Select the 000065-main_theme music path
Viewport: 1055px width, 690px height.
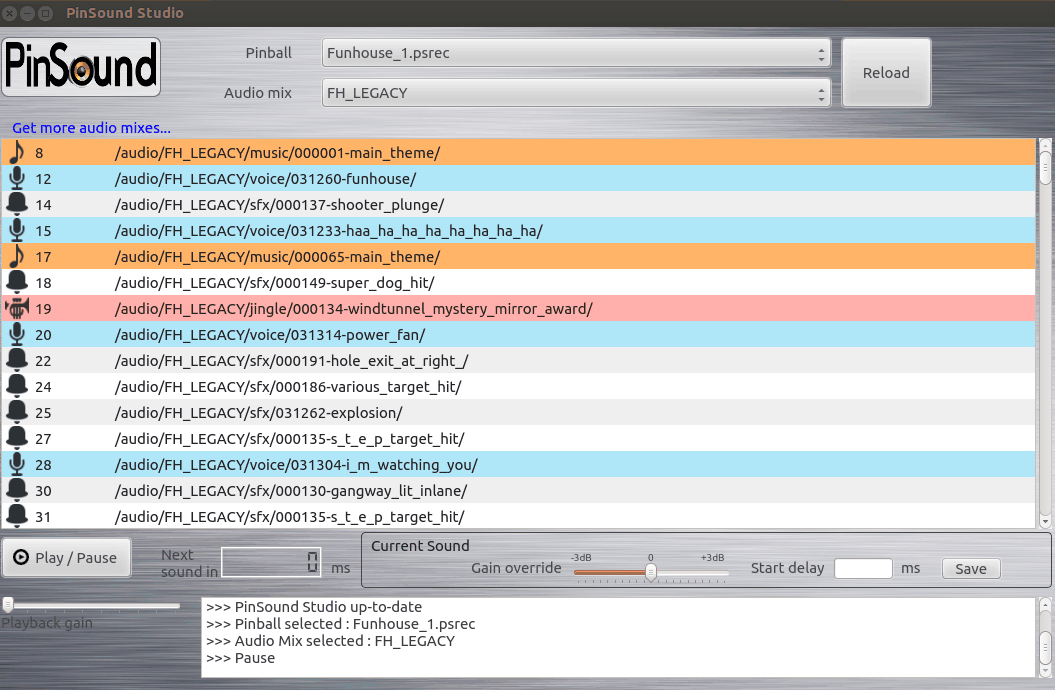(x=277, y=257)
